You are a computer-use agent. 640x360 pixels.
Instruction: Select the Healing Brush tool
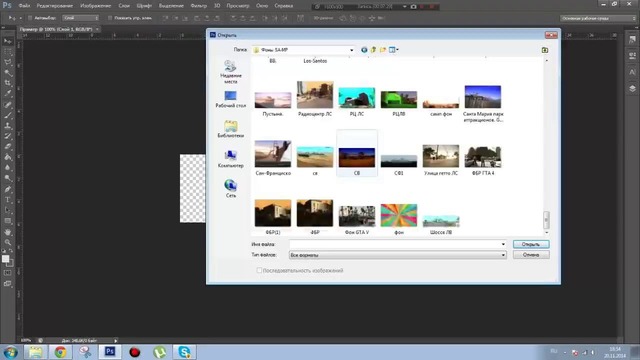[8, 105]
